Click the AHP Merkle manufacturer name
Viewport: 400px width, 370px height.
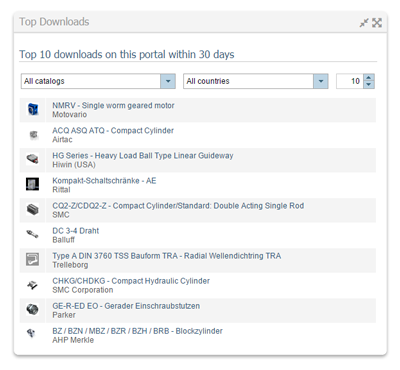73,340
